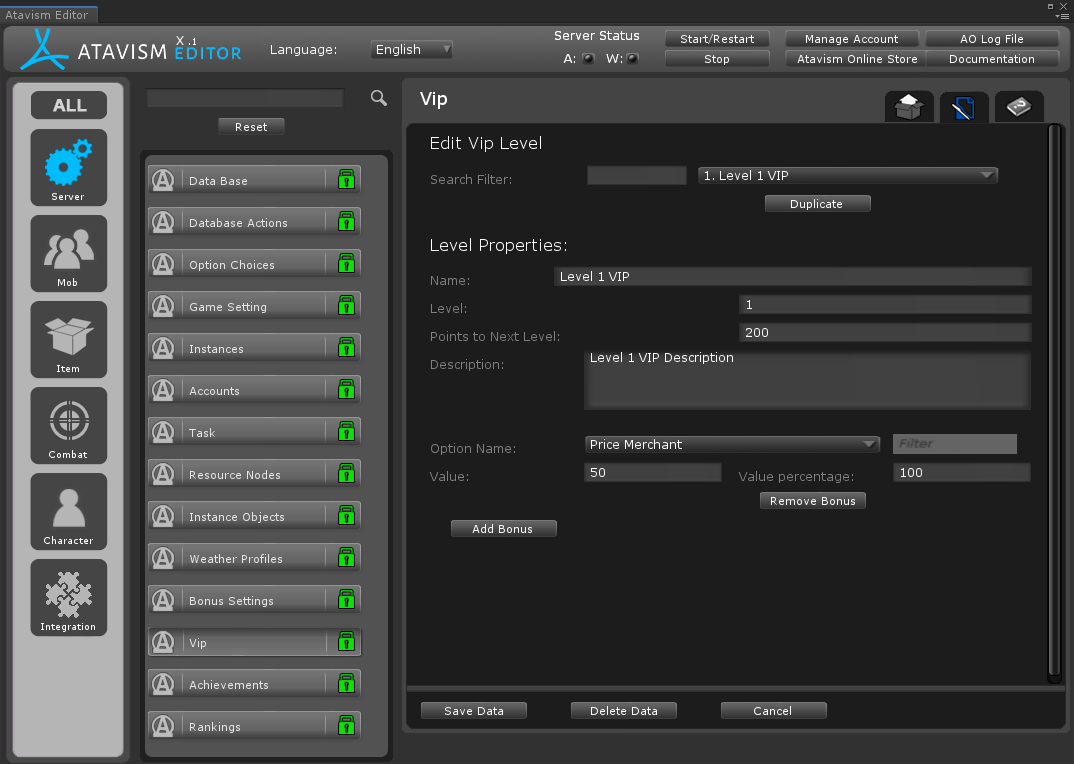Toggle the green lock beside Game Setting

[346, 306]
